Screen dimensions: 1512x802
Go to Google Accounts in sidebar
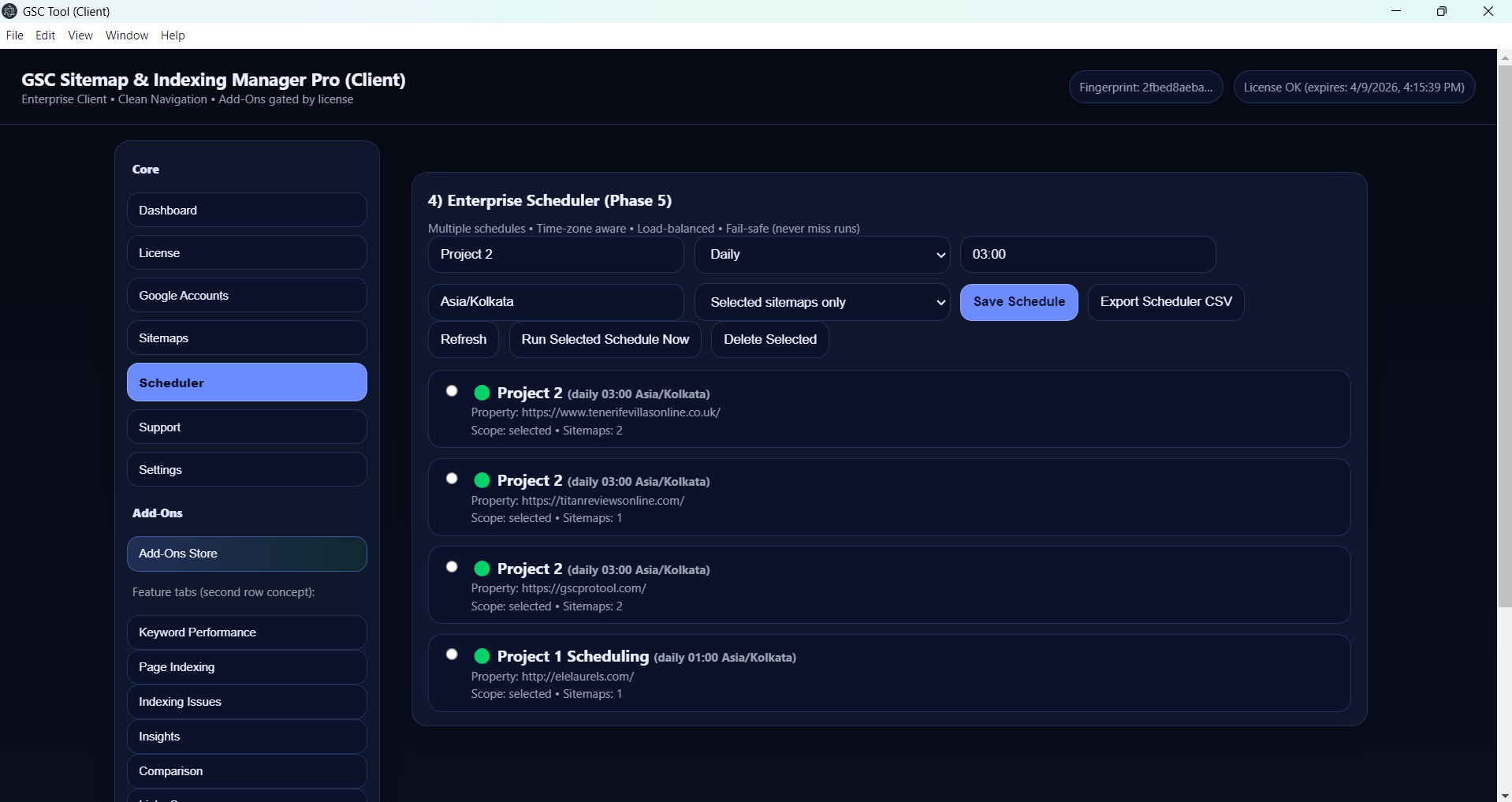pos(247,296)
